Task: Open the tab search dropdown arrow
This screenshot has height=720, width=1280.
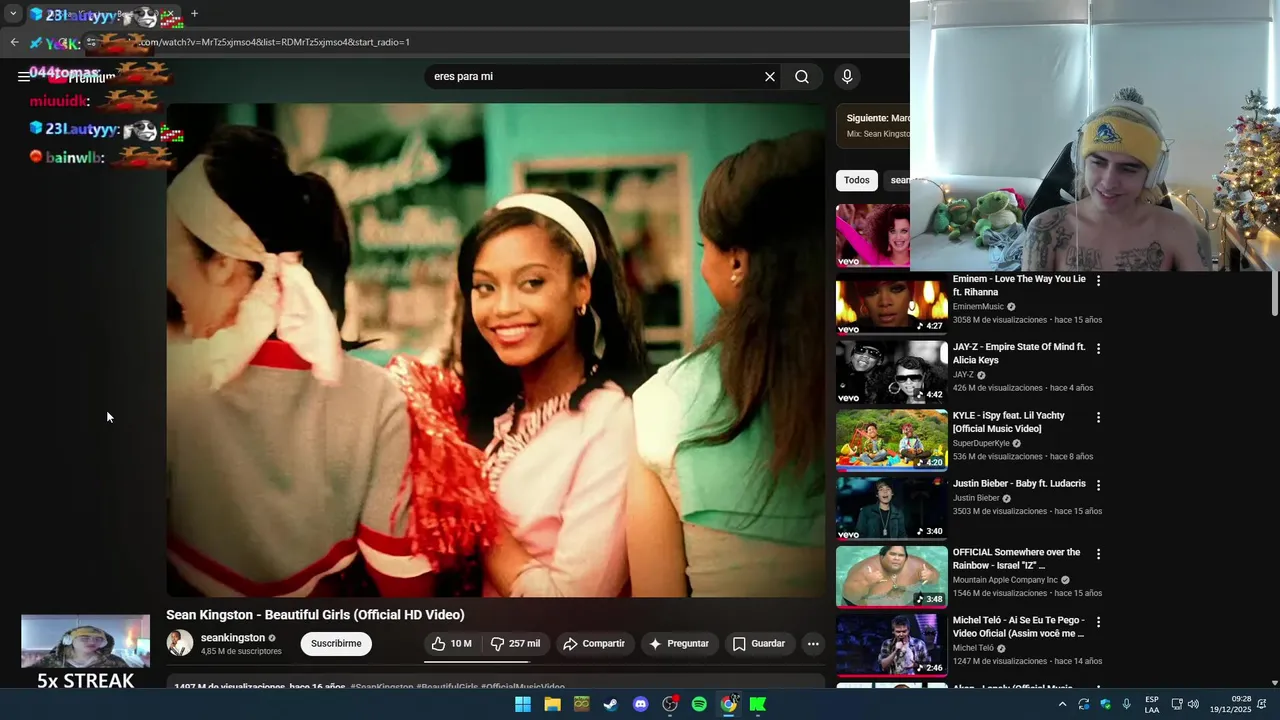Action: coord(13,14)
